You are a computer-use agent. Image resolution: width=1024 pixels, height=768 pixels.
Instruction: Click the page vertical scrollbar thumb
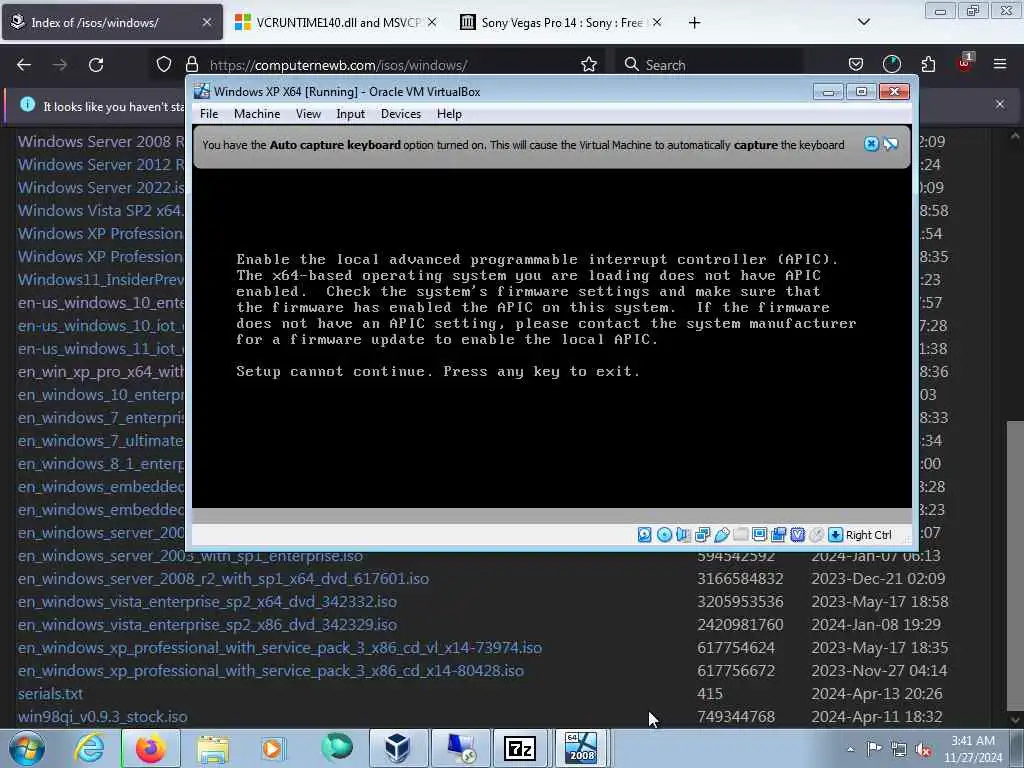coord(1014,567)
